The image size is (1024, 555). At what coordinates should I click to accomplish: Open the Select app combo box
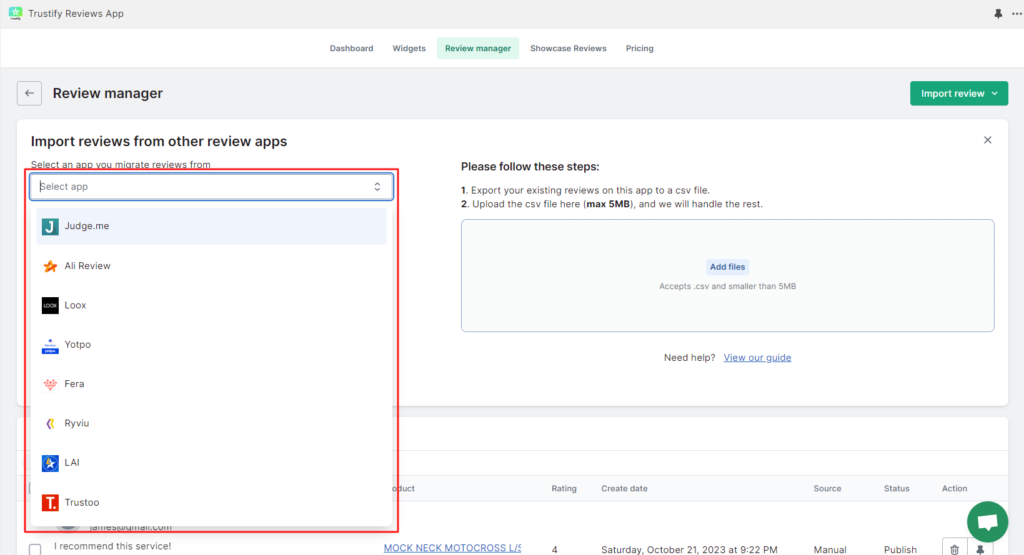211,187
